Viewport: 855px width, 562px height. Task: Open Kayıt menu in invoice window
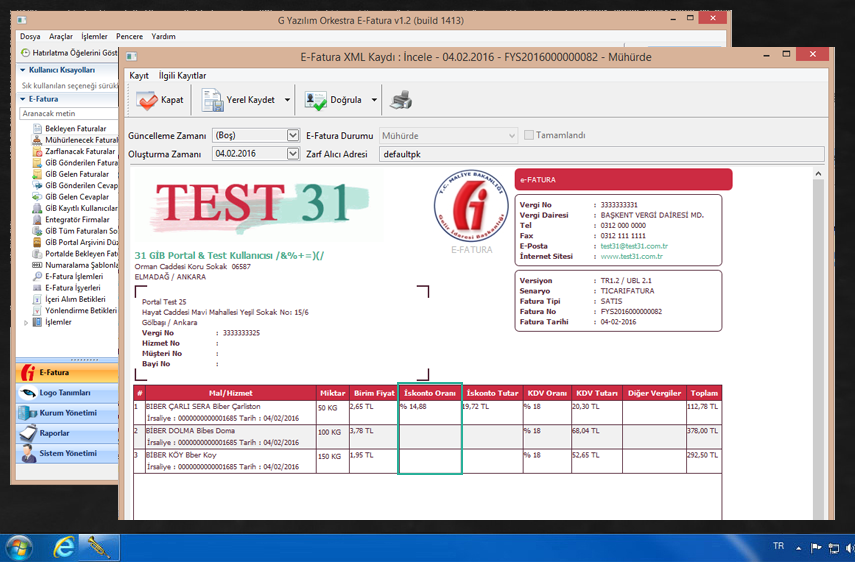click(139, 76)
